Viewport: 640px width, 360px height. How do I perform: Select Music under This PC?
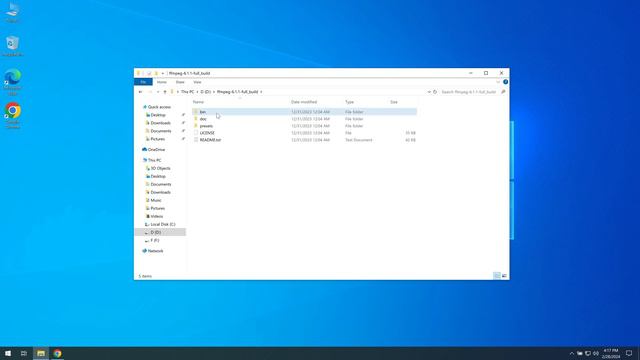[156, 200]
